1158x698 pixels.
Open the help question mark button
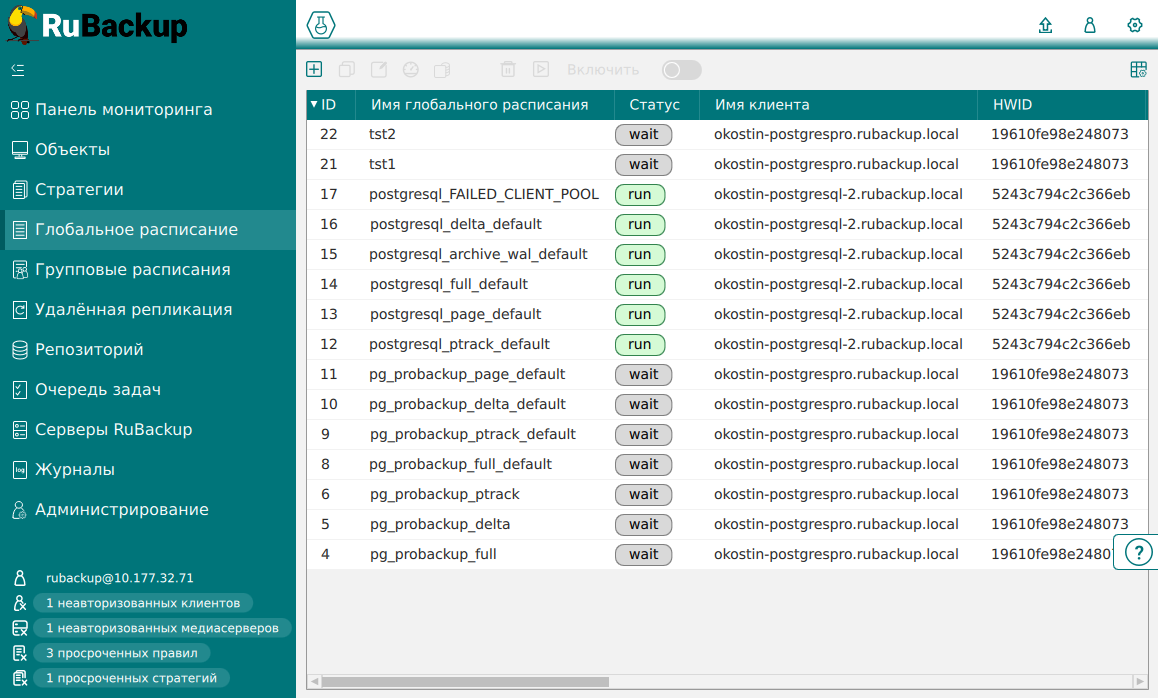pyautogui.click(x=1138, y=552)
